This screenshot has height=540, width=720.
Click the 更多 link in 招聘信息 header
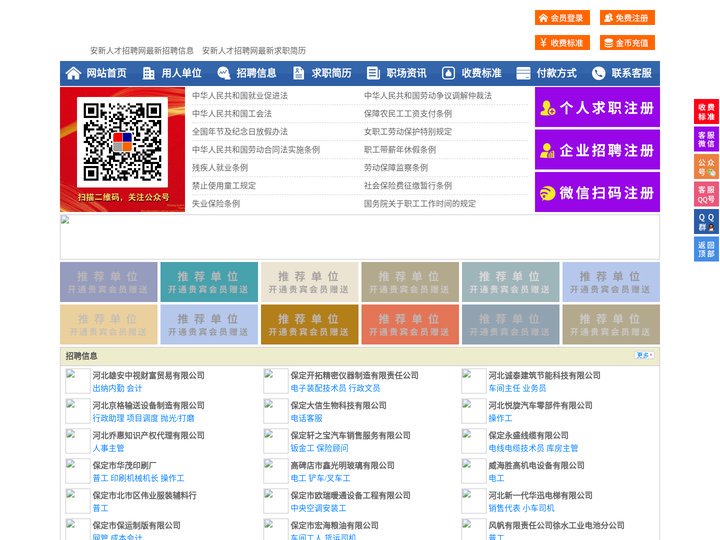coord(644,355)
